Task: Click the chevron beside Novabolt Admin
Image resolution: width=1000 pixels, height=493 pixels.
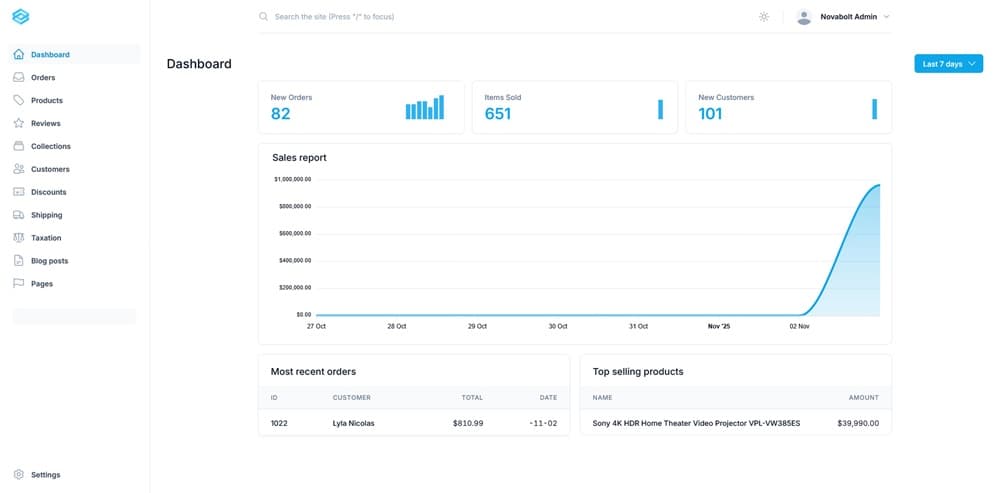Action: (886, 17)
